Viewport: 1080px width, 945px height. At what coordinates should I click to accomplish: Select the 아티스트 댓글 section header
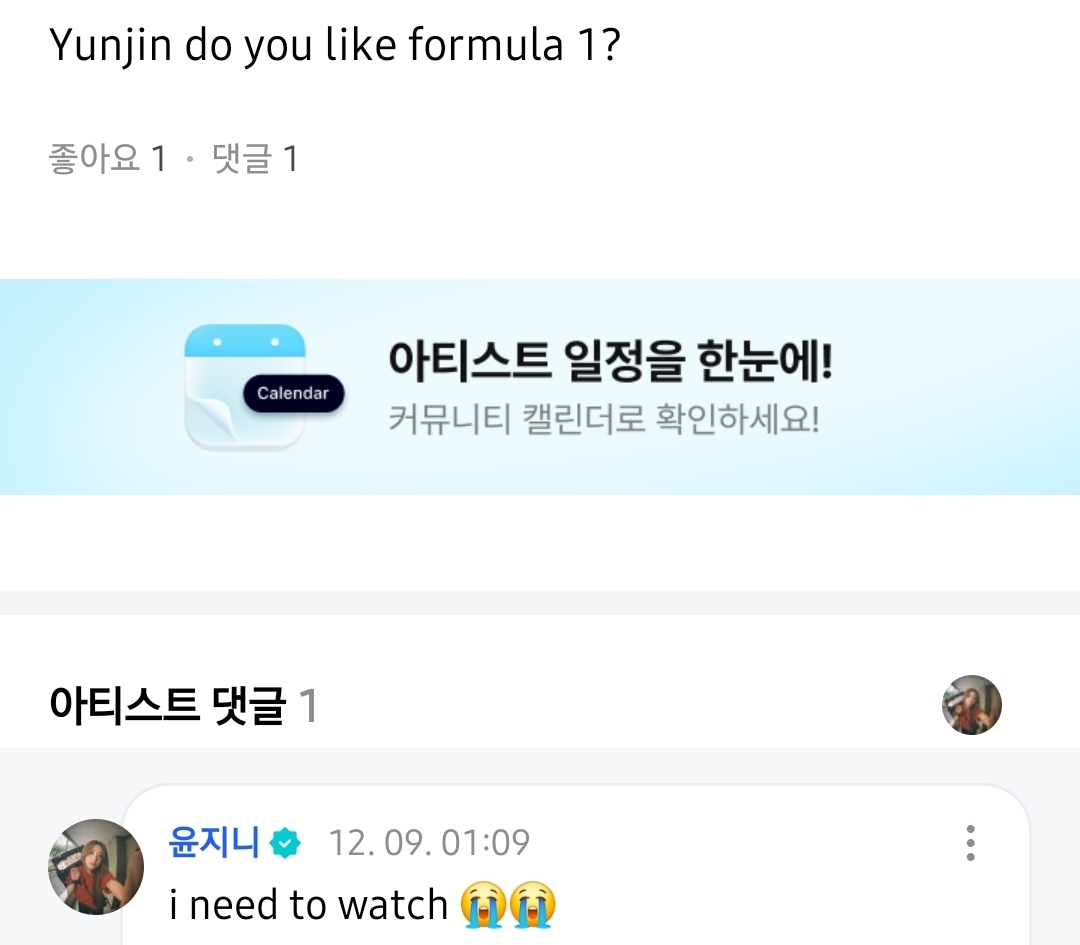click(x=167, y=706)
